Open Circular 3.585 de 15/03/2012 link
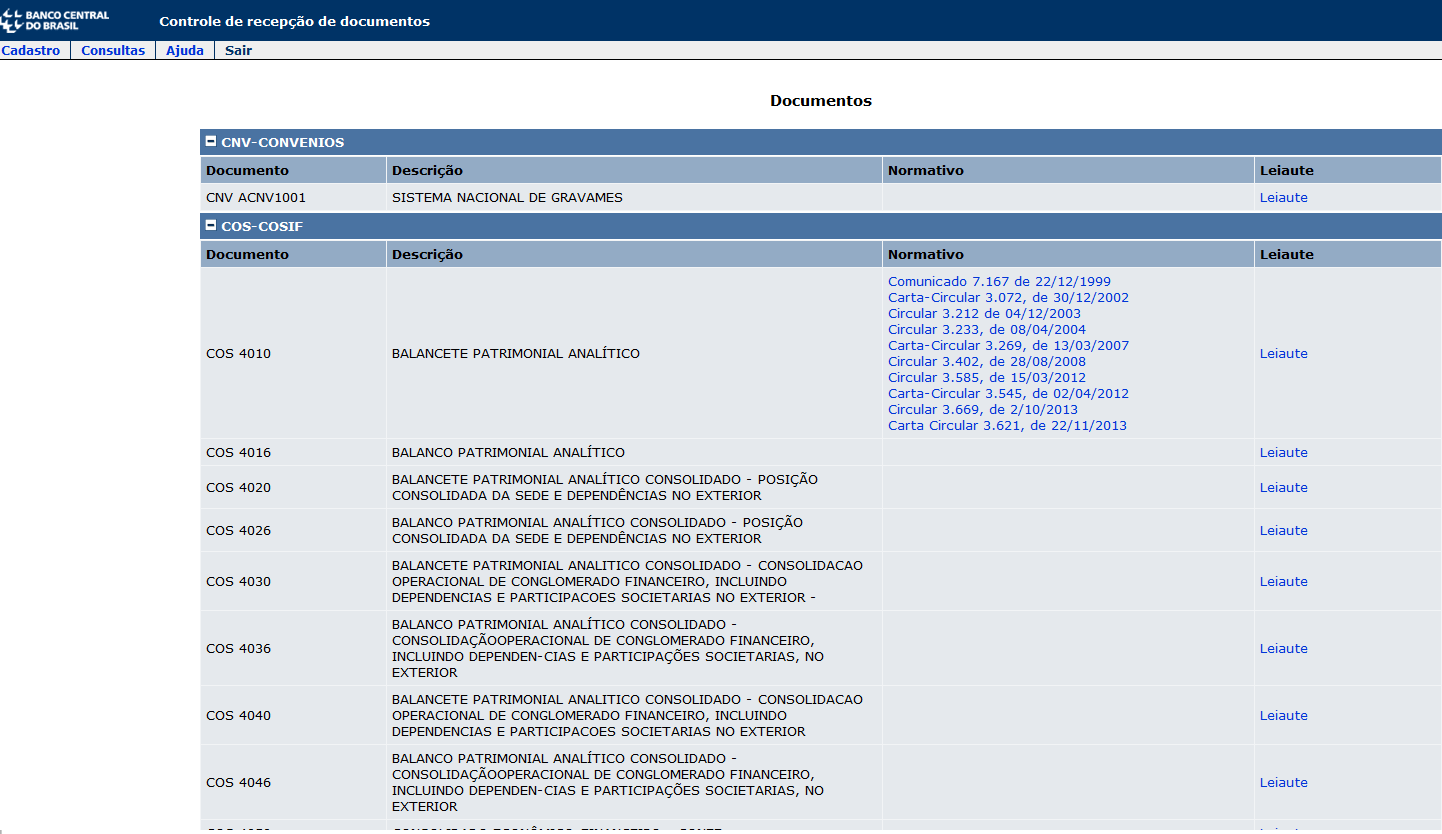The width and height of the screenshot is (1442, 834). tap(987, 377)
